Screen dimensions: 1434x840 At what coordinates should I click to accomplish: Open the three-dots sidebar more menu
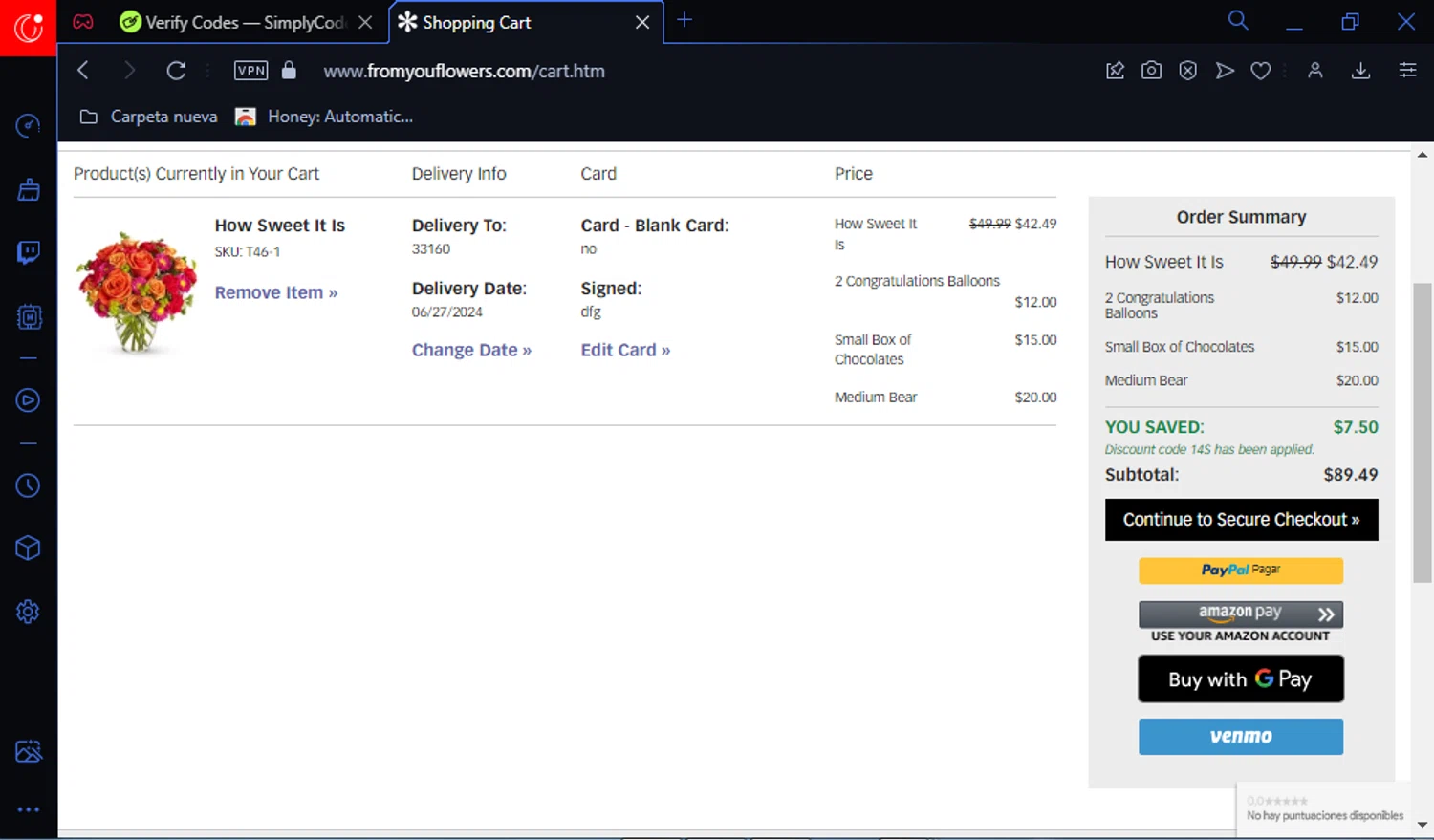(28, 809)
